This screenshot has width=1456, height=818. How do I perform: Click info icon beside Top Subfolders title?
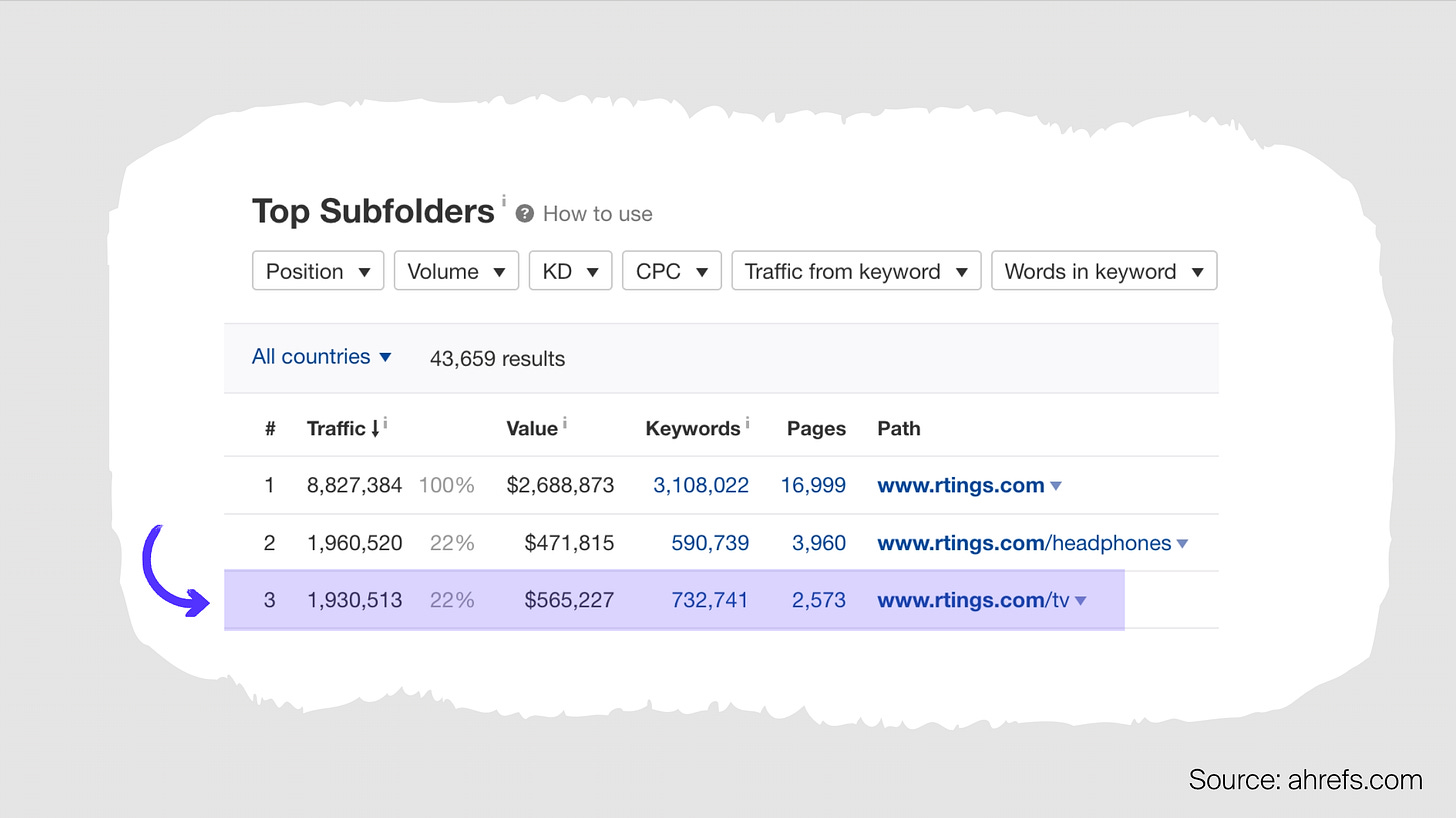tap(503, 200)
